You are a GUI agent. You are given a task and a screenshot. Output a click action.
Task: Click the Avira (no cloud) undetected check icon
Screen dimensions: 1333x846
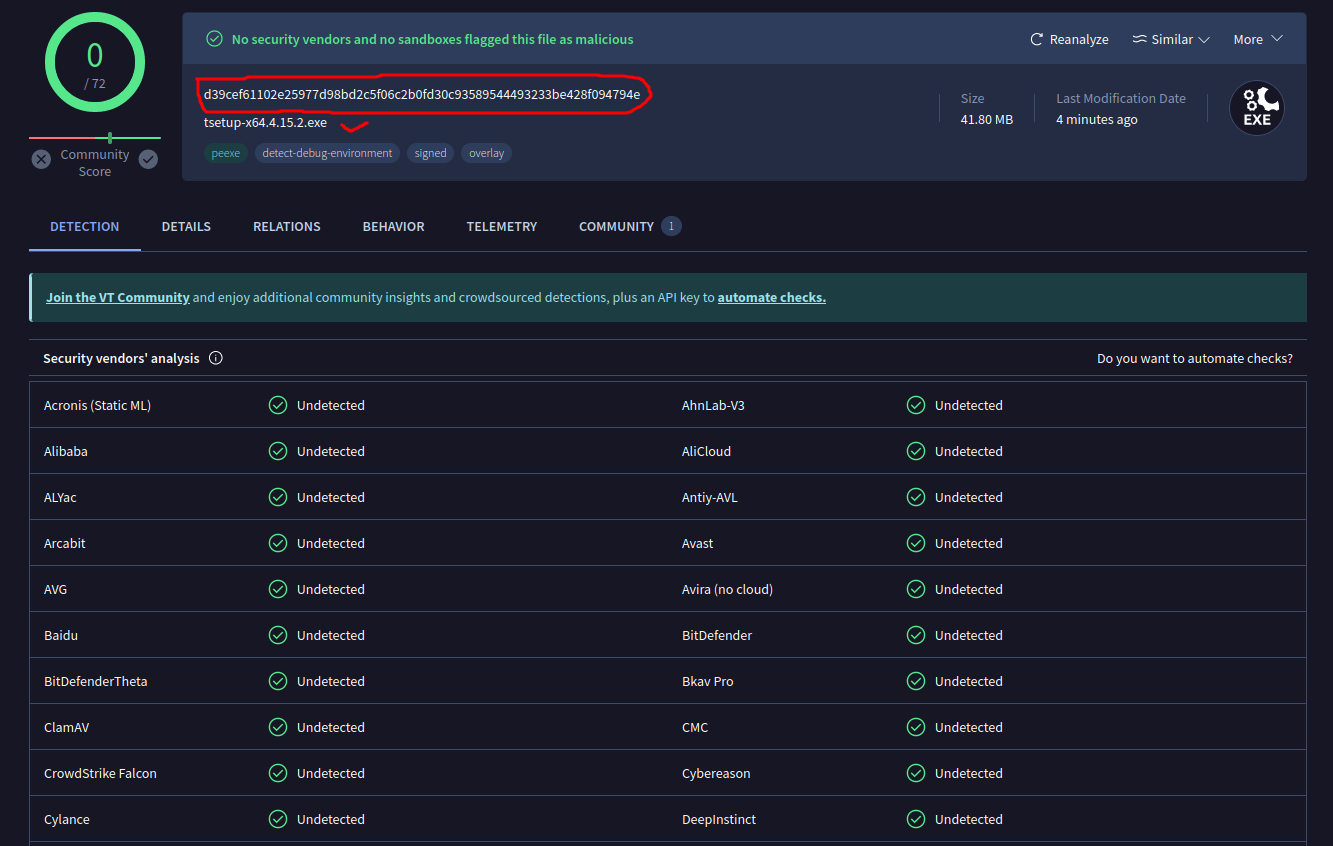point(916,589)
